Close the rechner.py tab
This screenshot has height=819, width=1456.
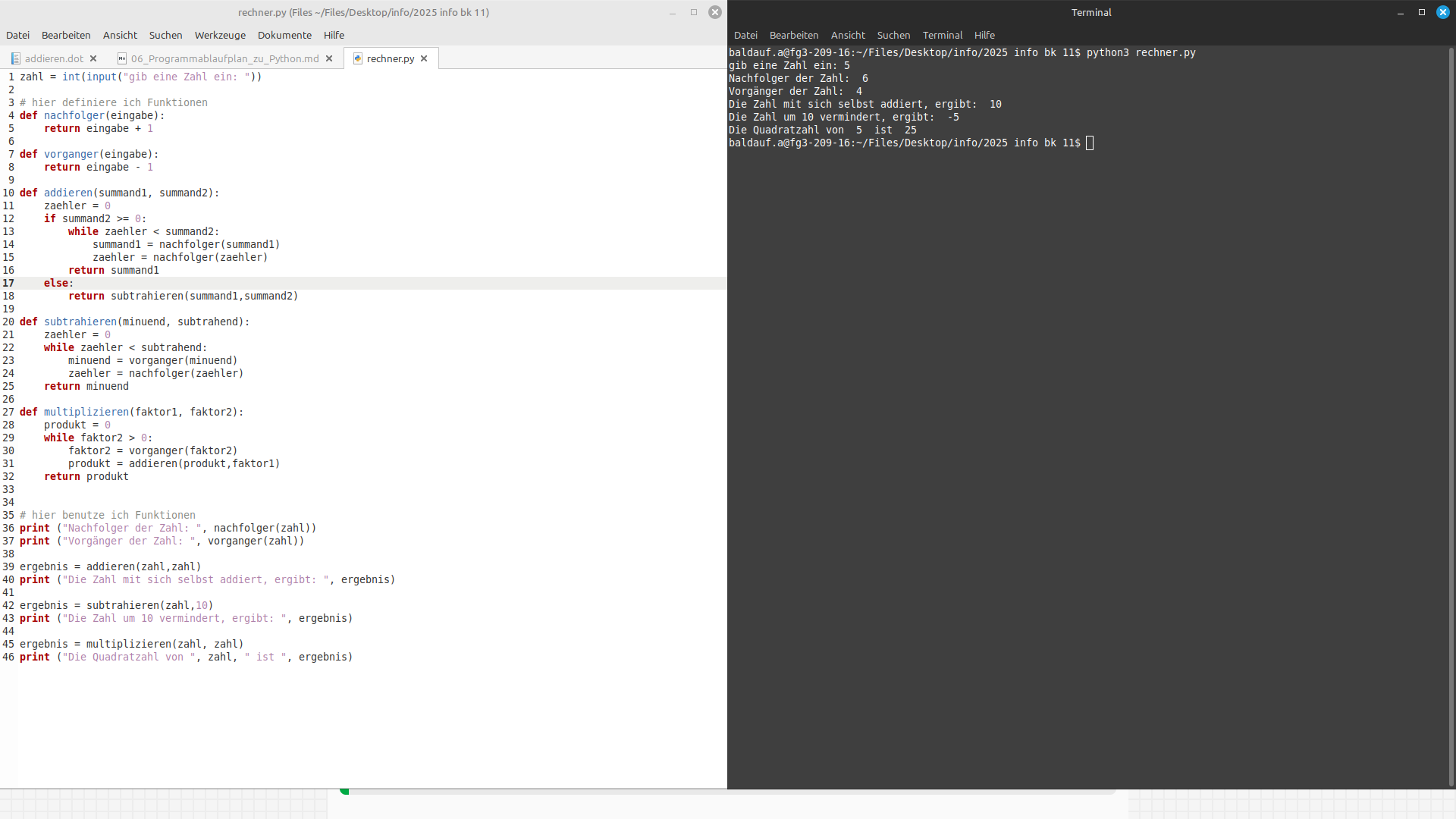coord(424,58)
